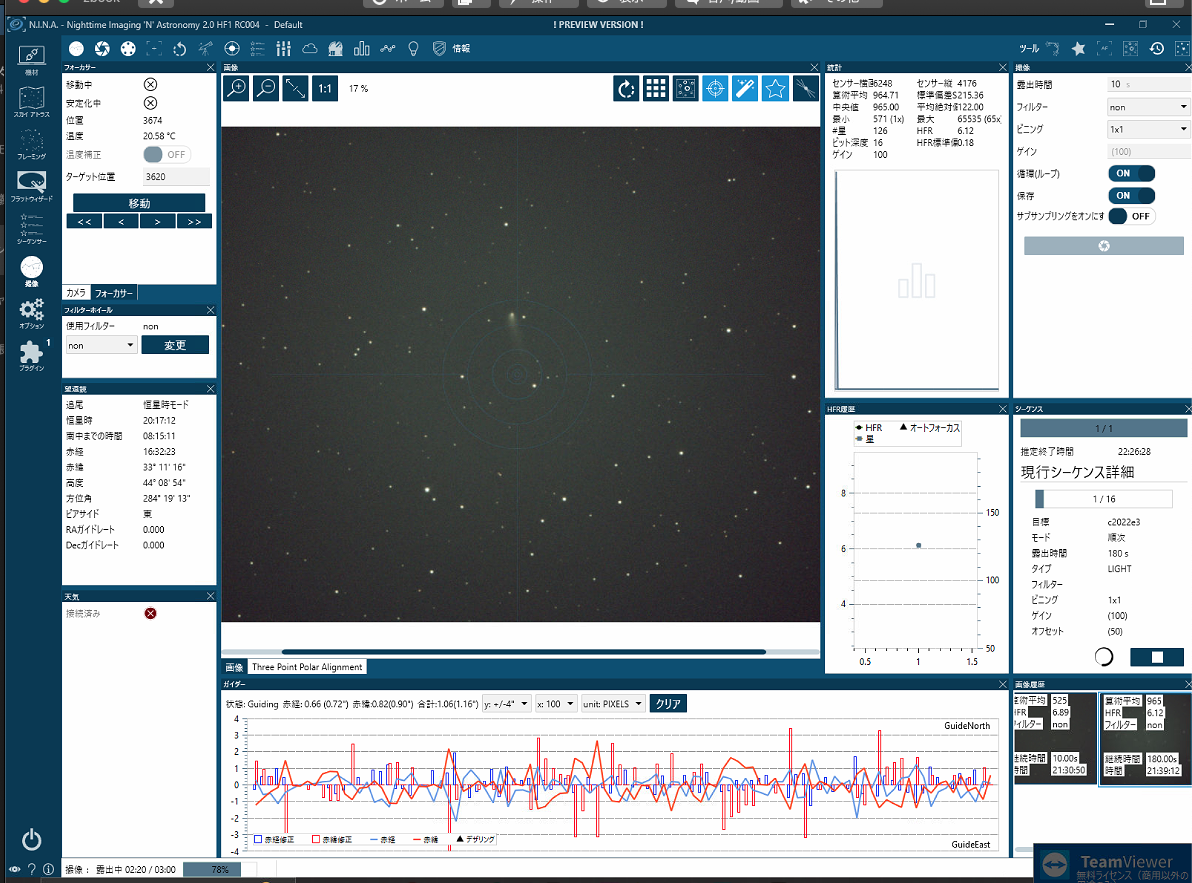
Task: Open the x: 100 guider dropdown
Action: [556, 704]
